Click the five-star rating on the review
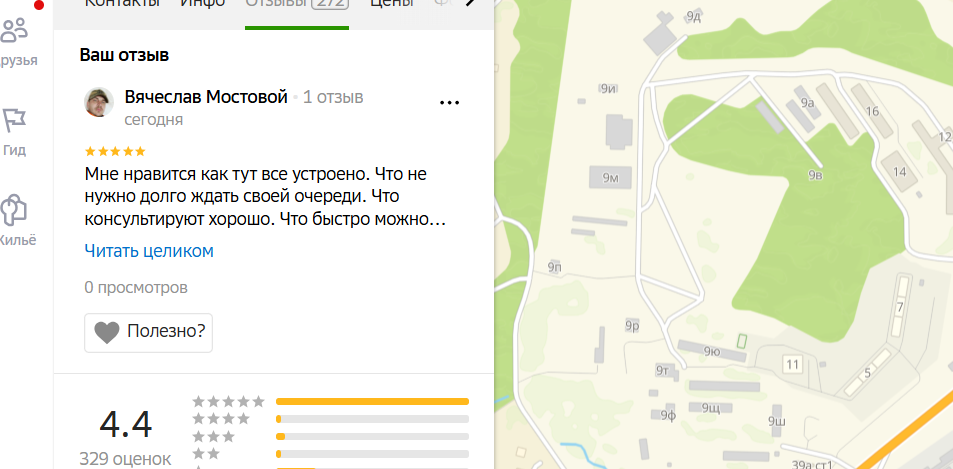 pos(115,151)
